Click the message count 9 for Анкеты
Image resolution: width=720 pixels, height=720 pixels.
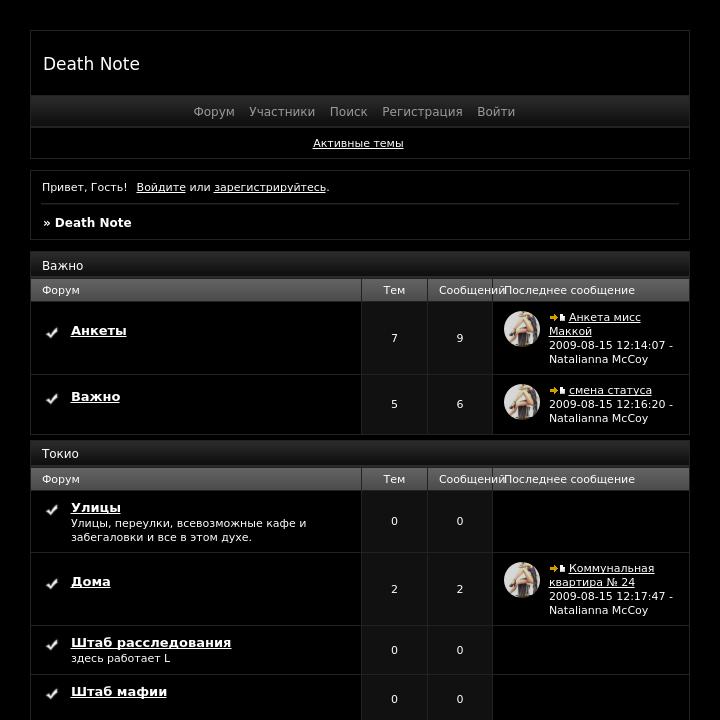pyautogui.click(x=460, y=338)
